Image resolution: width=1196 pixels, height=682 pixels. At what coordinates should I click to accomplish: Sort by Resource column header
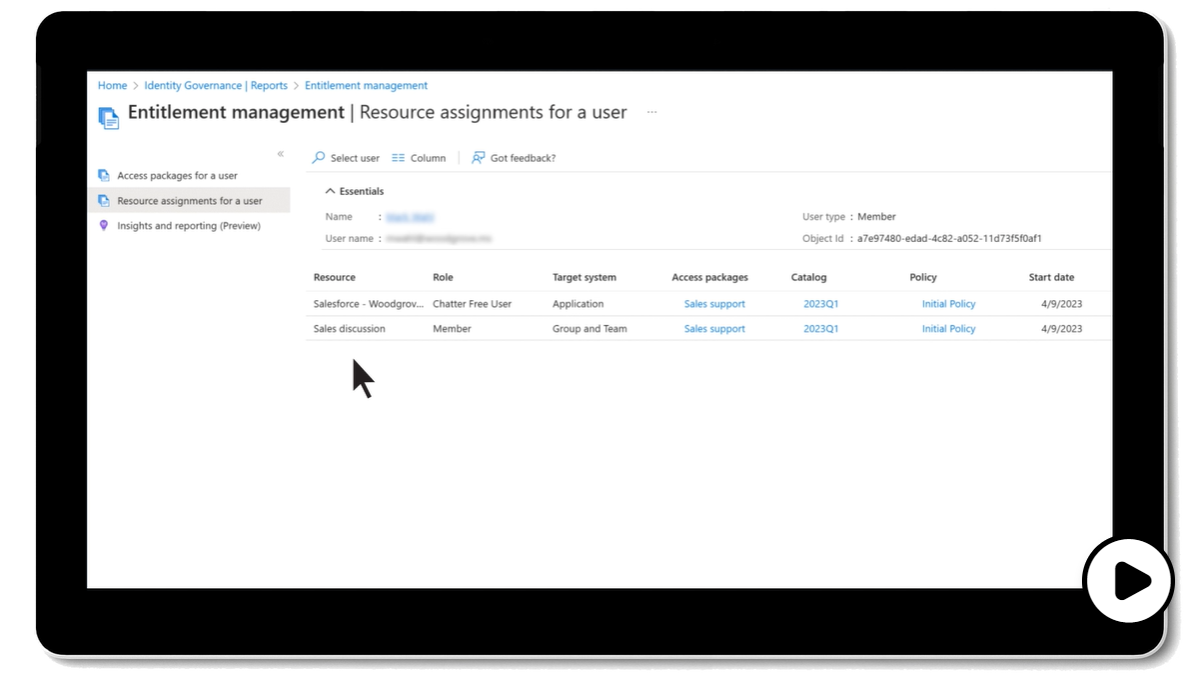pos(334,277)
